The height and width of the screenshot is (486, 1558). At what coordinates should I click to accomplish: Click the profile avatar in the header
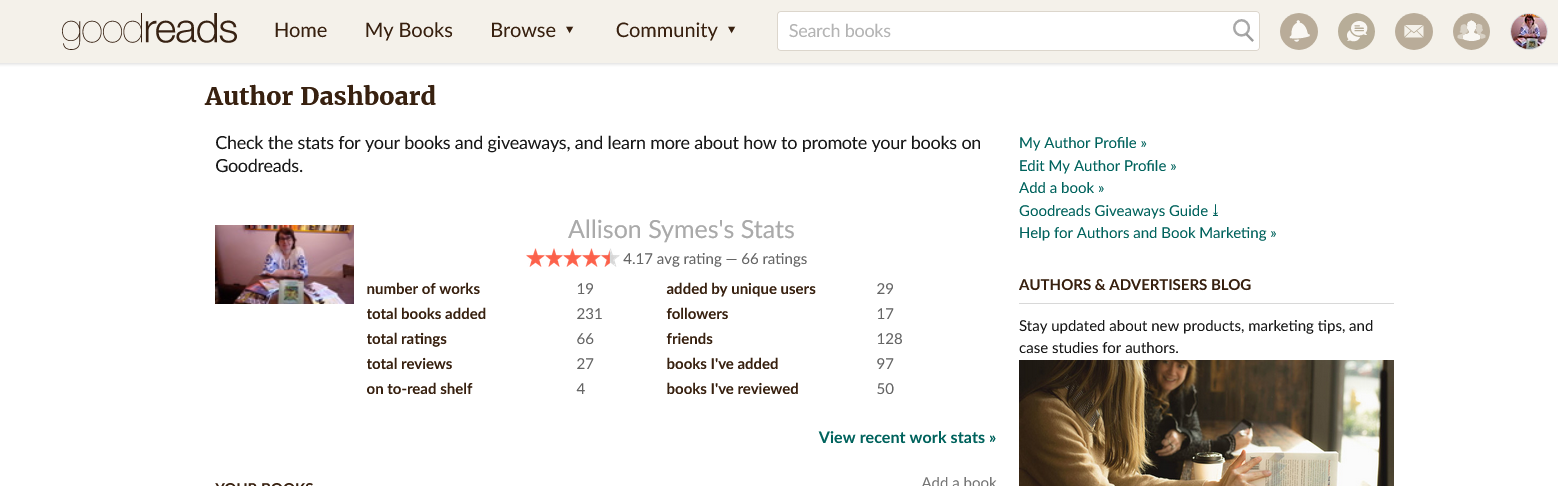coord(1528,32)
